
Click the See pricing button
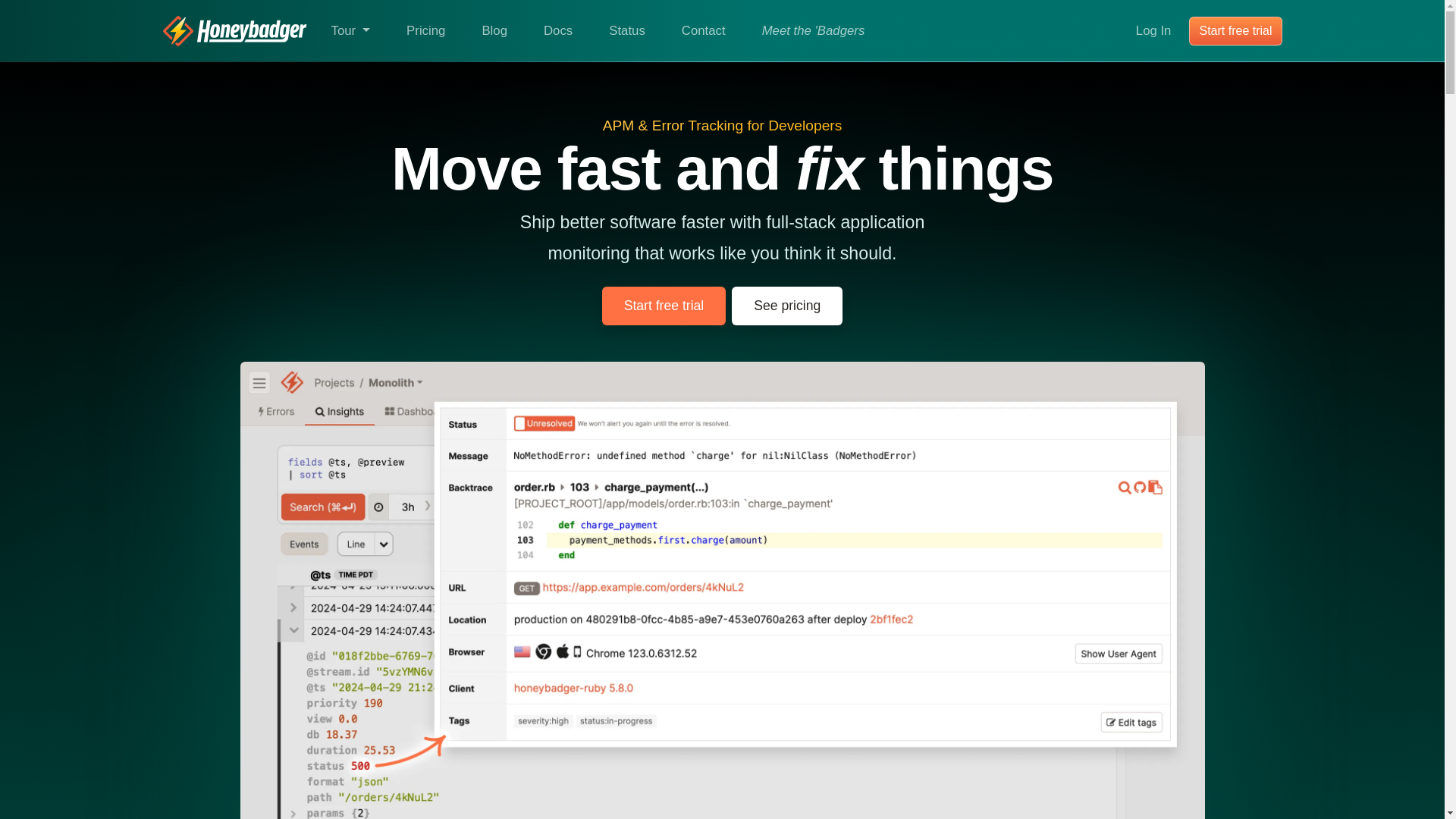pyautogui.click(x=787, y=306)
